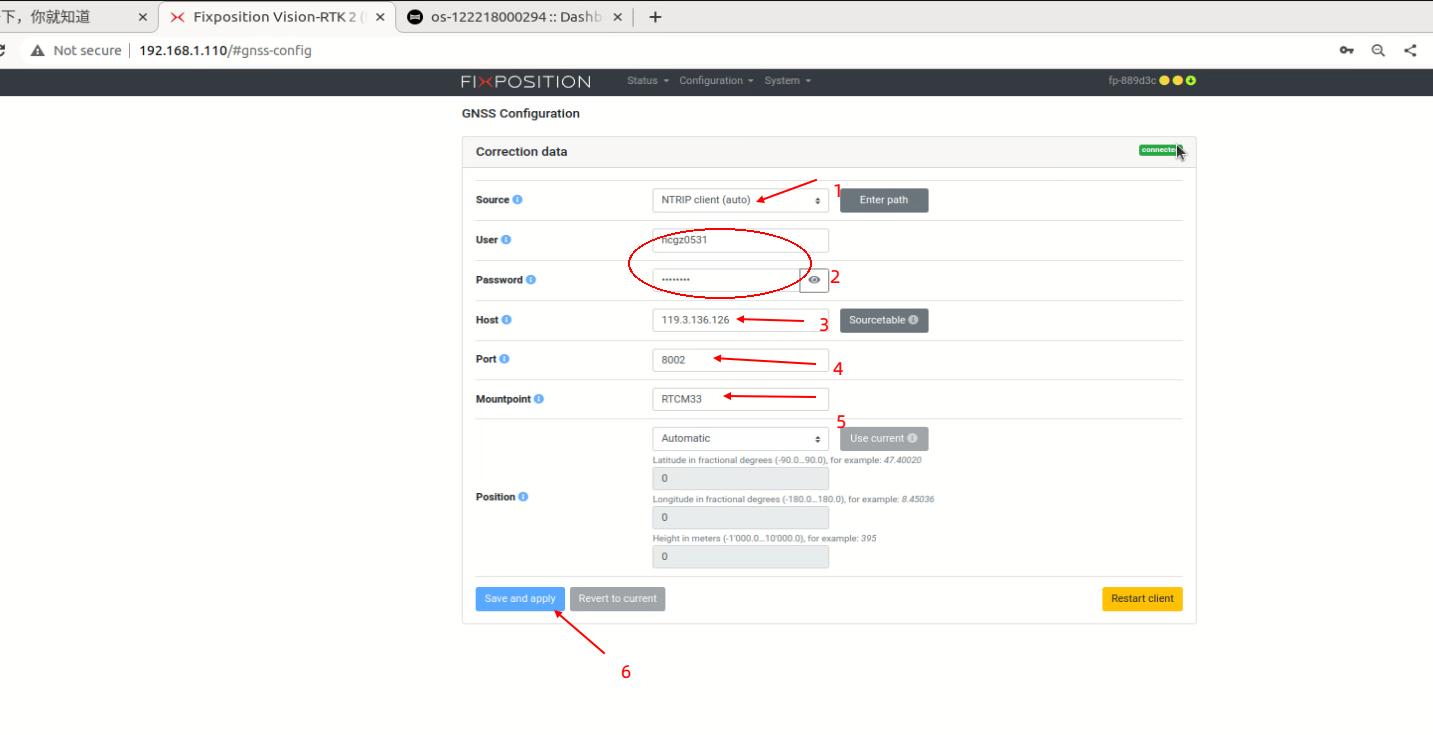Click the Latitude input field
The image size is (1433, 735).
tap(740, 478)
